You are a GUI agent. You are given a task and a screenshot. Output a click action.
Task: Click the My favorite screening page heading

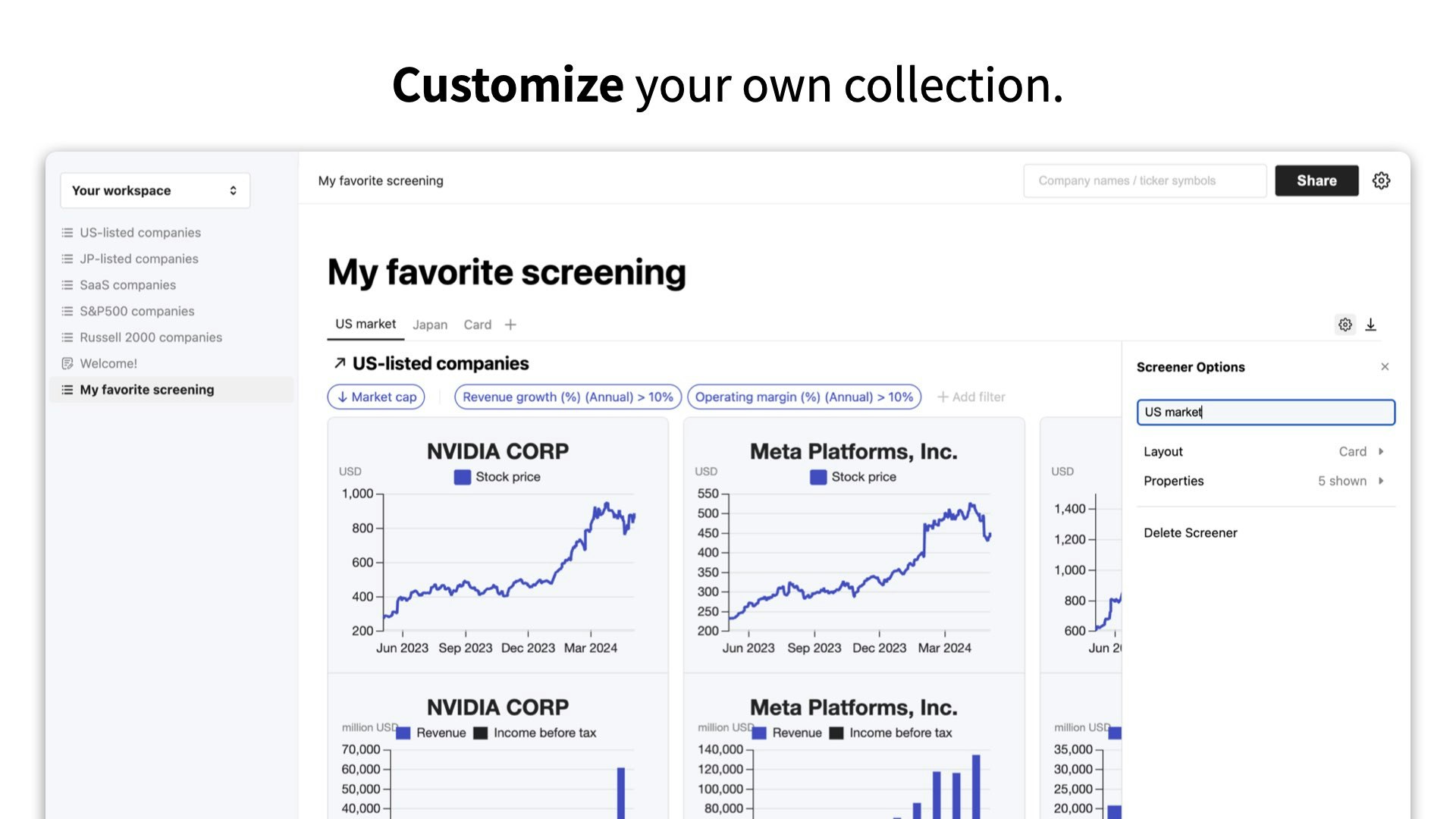pyautogui.click(x=507, y=272)
